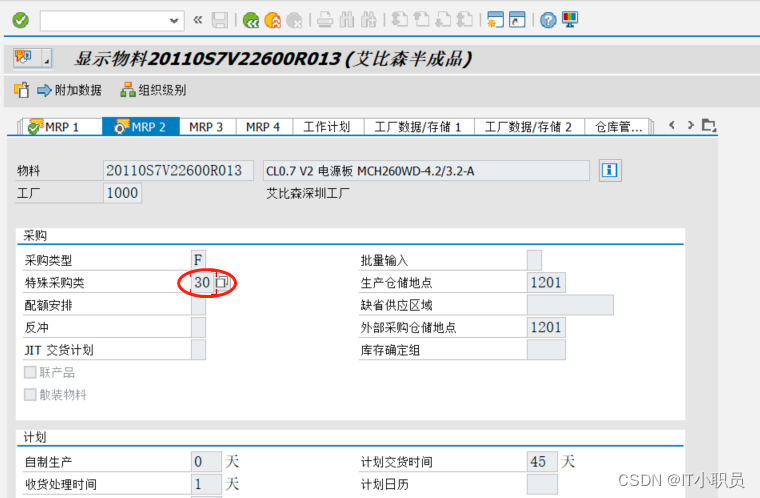This screenshot has width=760, height=498.
Task: Open the value help next to 30
Action: point(222,282)
